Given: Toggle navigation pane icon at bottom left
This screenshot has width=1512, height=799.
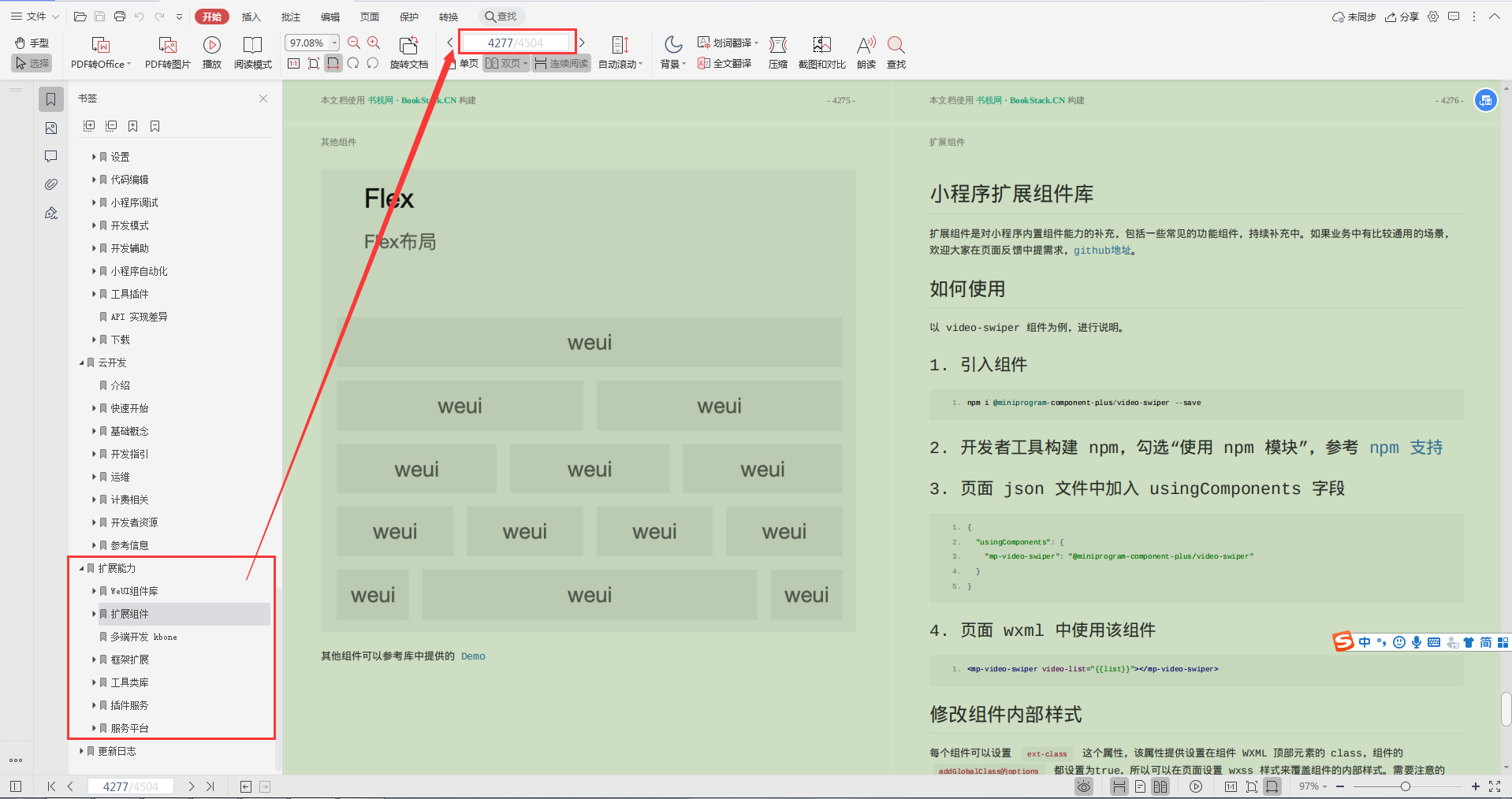Looking at the screenshot, I should [x=16, y=786].
